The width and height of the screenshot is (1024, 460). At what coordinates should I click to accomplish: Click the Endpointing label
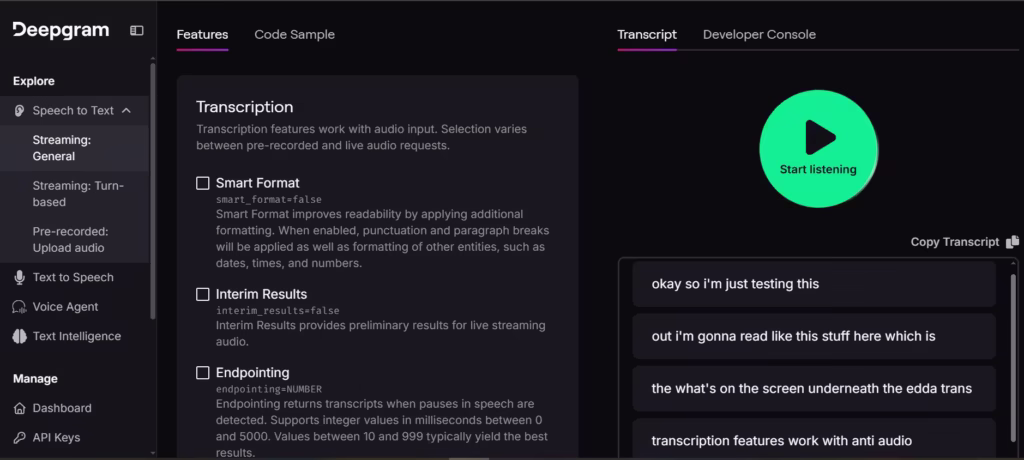253,372
